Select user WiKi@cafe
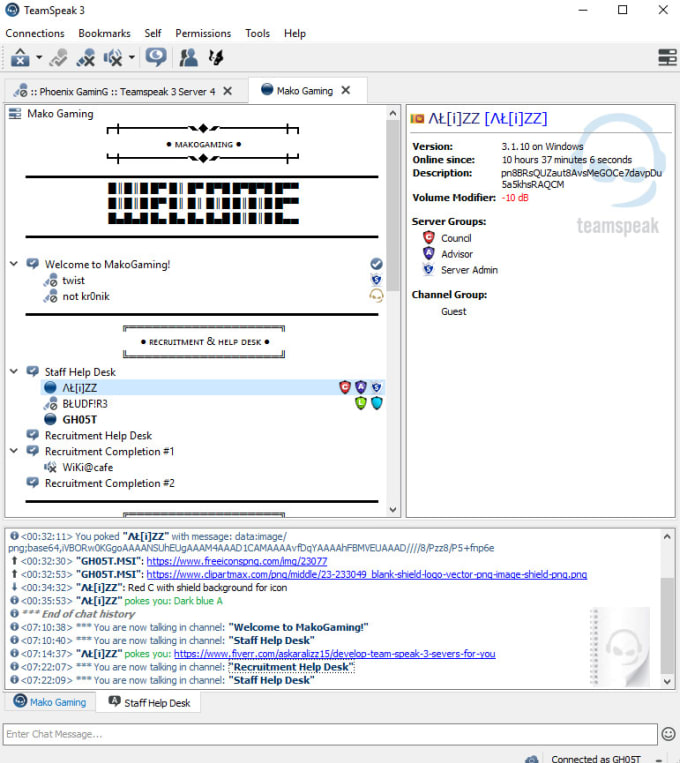 point(88,467)
